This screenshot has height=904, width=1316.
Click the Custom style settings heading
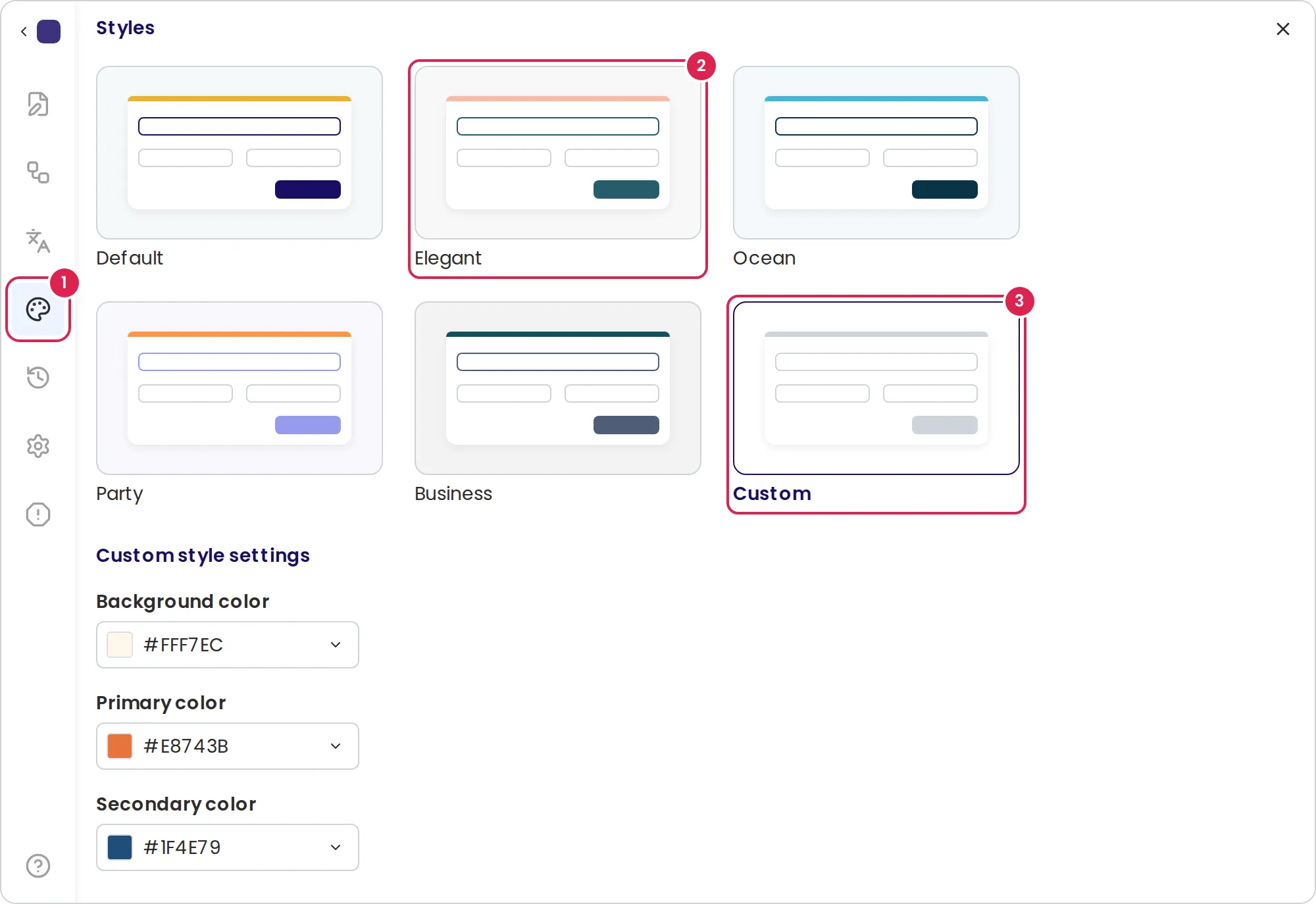coord(203,555)
